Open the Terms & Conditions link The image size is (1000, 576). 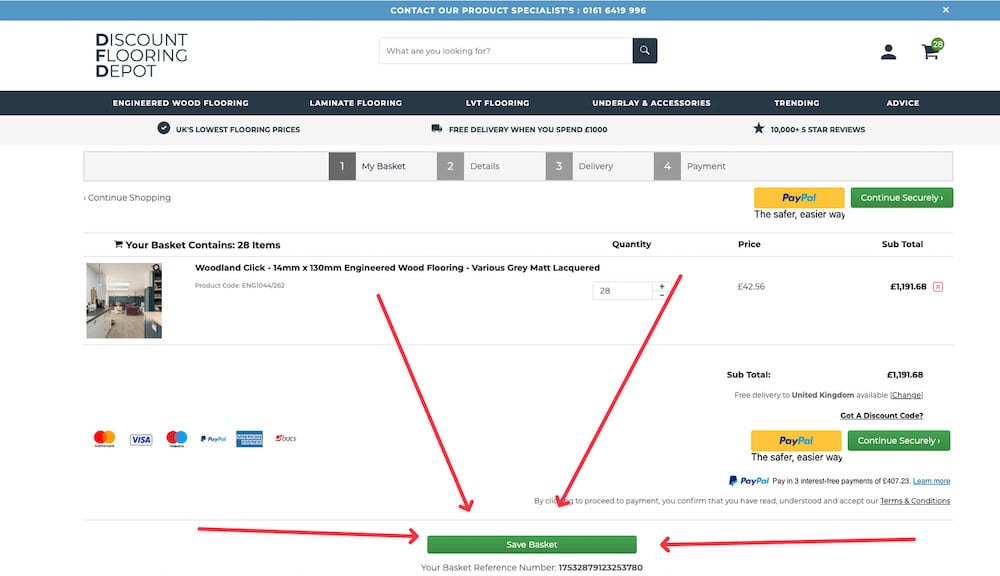915,501
